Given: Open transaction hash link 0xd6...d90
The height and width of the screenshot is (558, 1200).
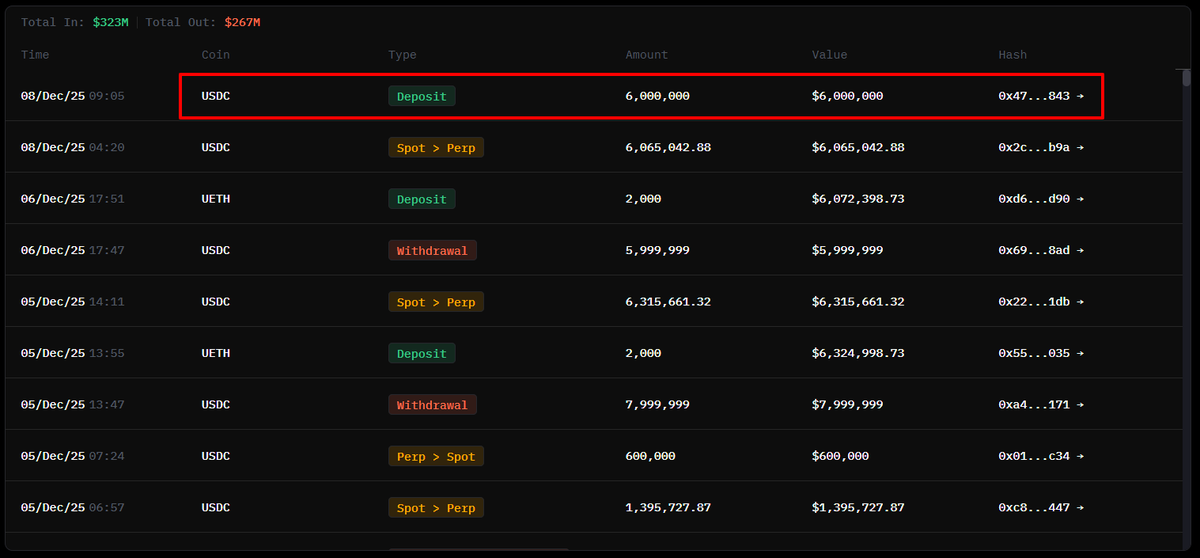Looking at the screenshot, I should pyautogui.click(x=1034, y=199).
